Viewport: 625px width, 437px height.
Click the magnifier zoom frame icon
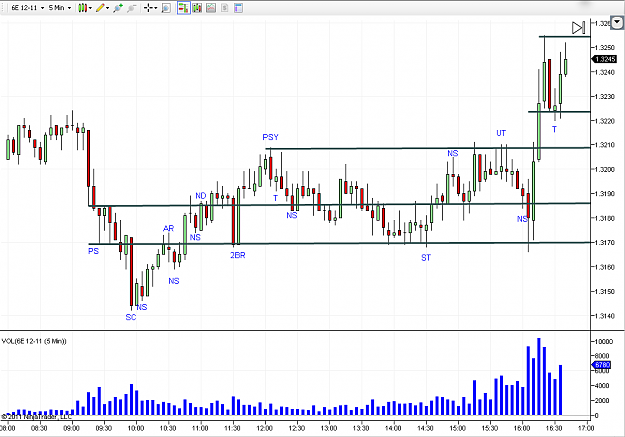166,8
